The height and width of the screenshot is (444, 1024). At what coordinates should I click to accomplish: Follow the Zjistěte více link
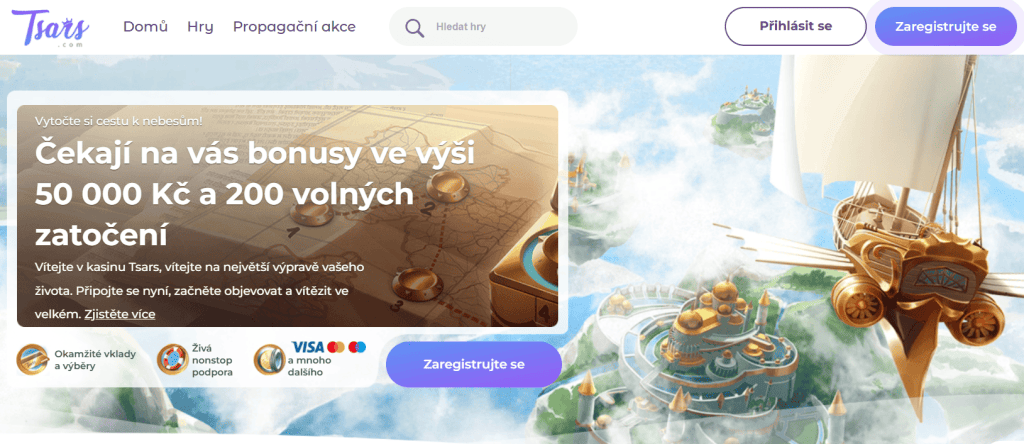point(120,314)
